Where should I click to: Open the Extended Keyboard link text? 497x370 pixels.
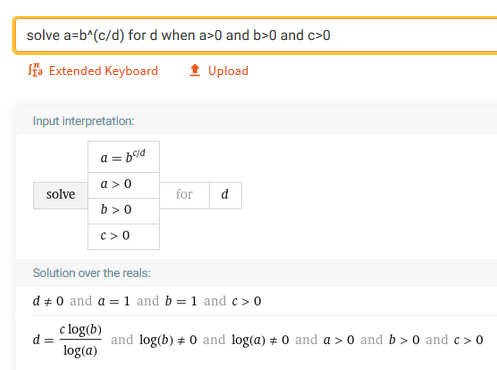(103, 71)
